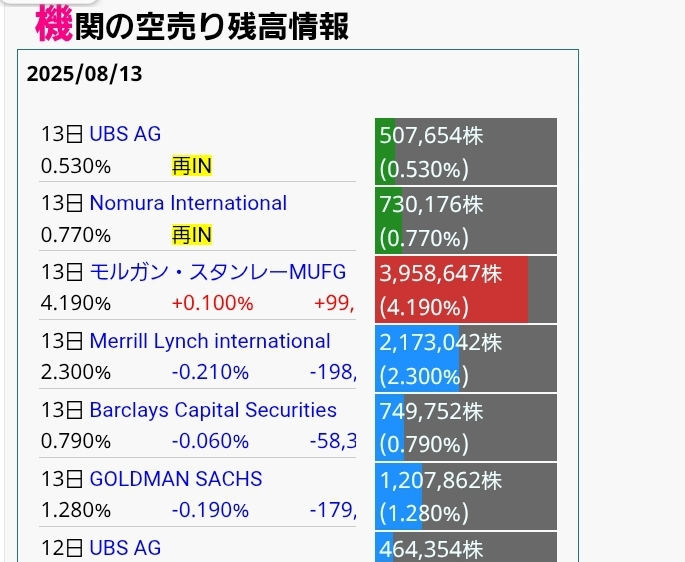Open the 13日 UBS AG link

(125, 134)
